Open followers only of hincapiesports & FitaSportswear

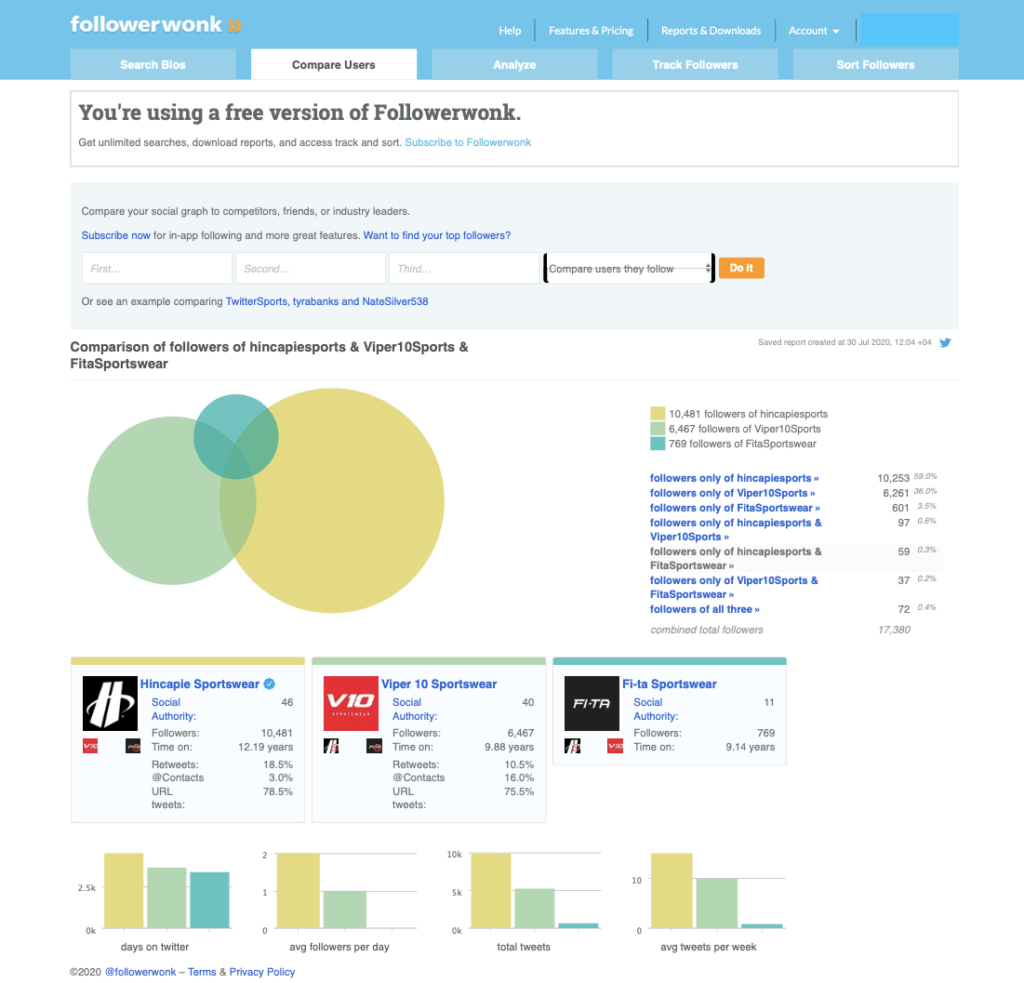coord(736,558)
